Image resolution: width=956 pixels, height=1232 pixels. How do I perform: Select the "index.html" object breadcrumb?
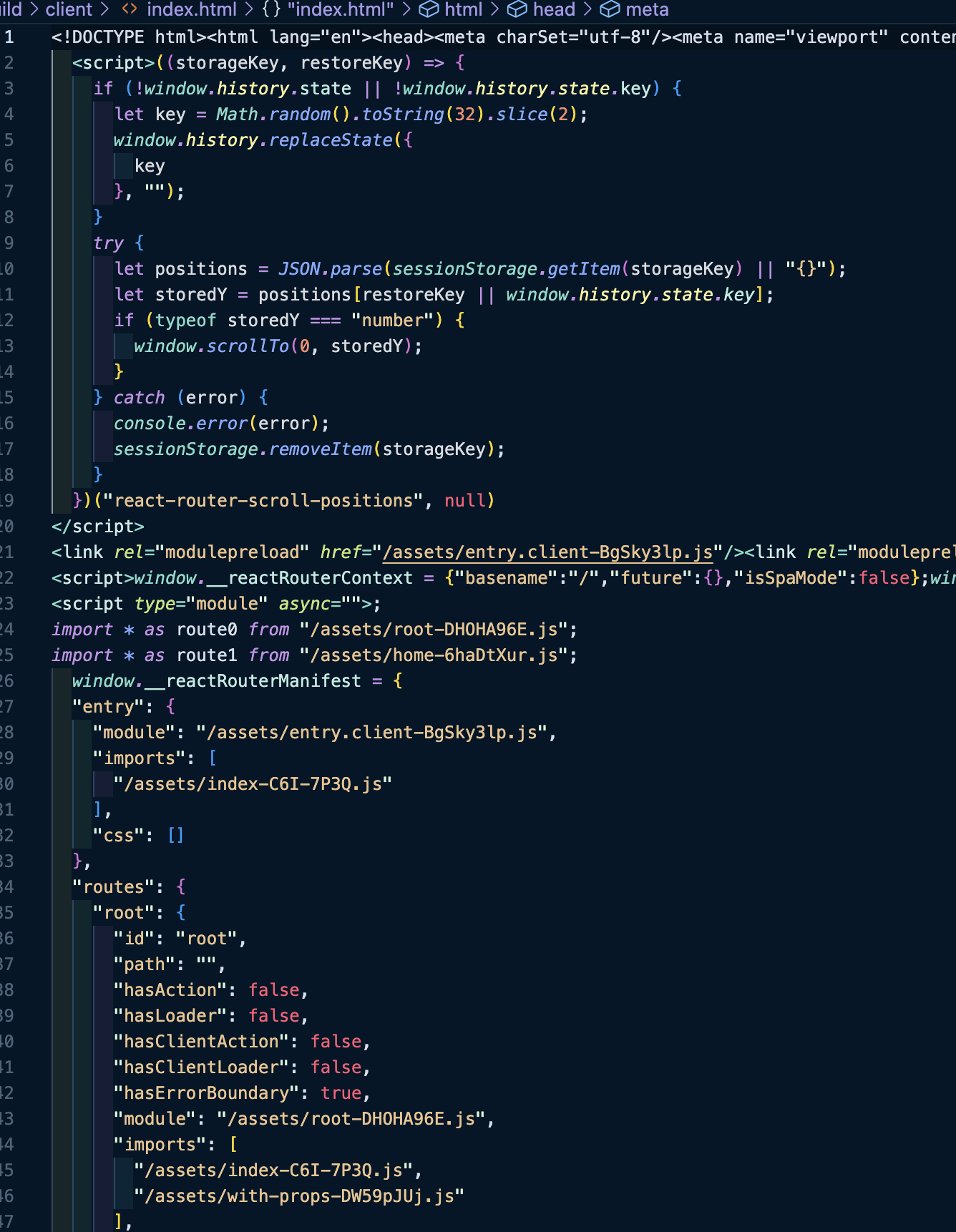[341, 9]
